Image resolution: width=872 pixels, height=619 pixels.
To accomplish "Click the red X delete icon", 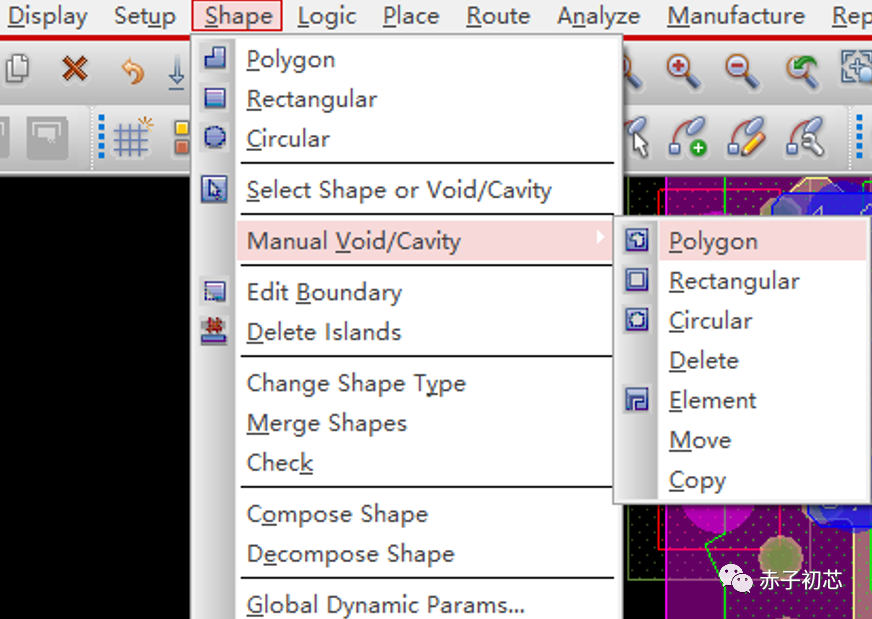I will point(74,67).
